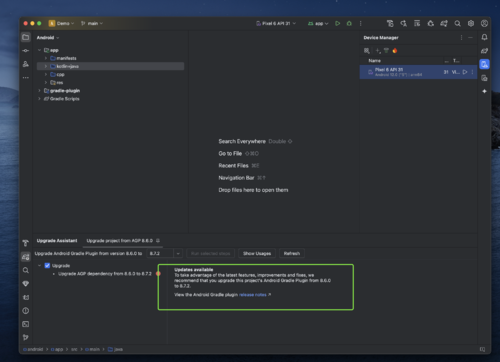Expand the cpp folder
Image resolution: width=500 pixels, height=362 pixels.
[46, 74]
